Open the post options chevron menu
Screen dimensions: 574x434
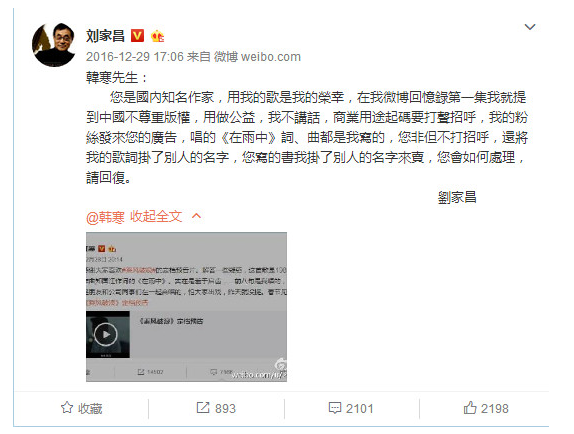pos(530,27)
